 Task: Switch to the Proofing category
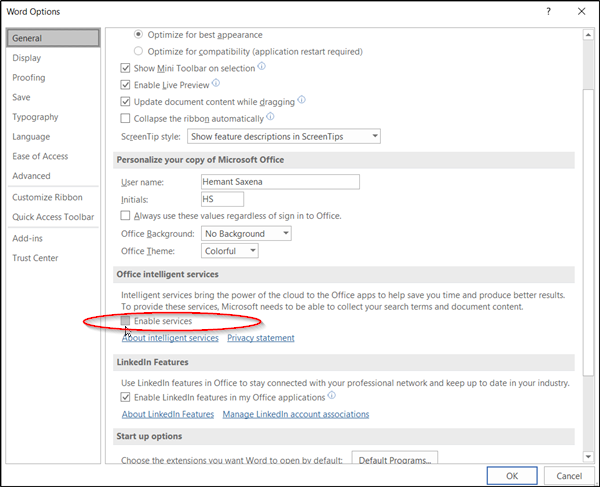pos(29,78)
